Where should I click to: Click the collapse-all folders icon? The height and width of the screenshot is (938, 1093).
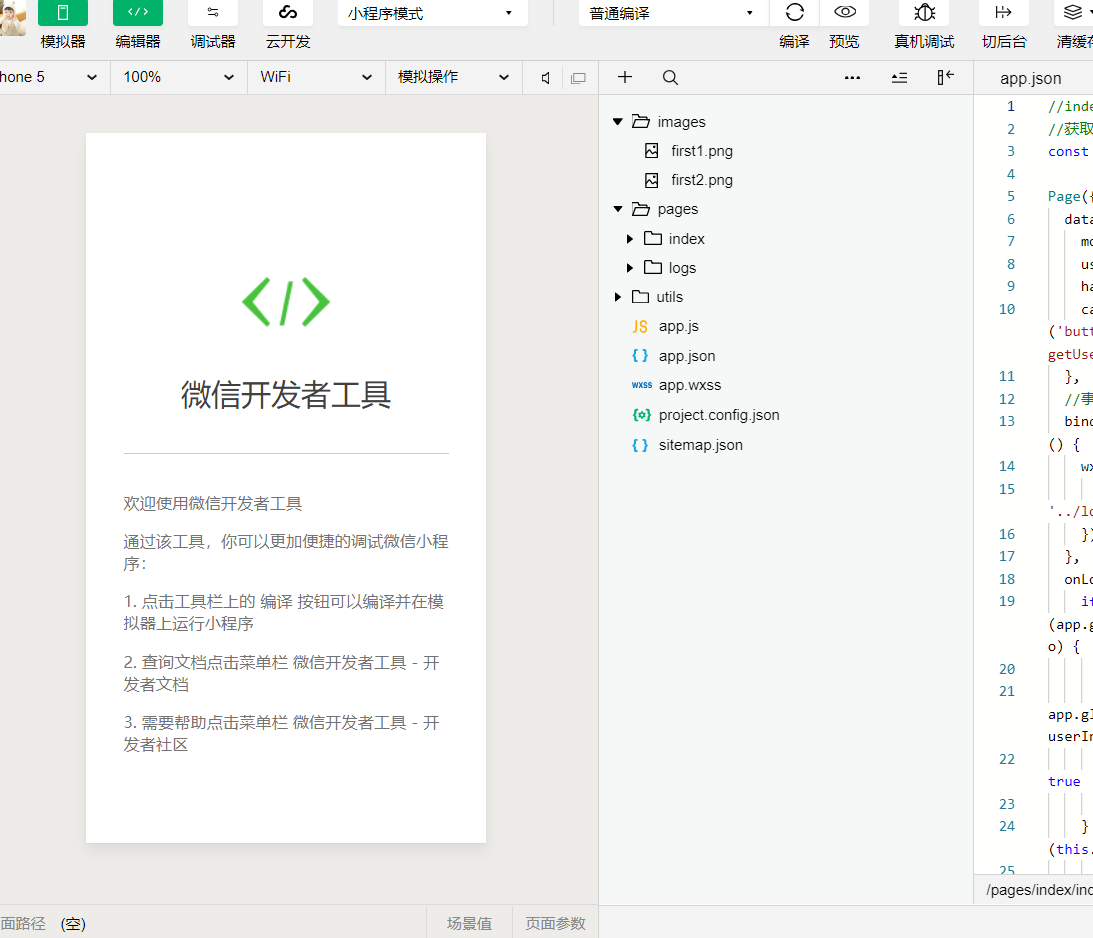899,78
